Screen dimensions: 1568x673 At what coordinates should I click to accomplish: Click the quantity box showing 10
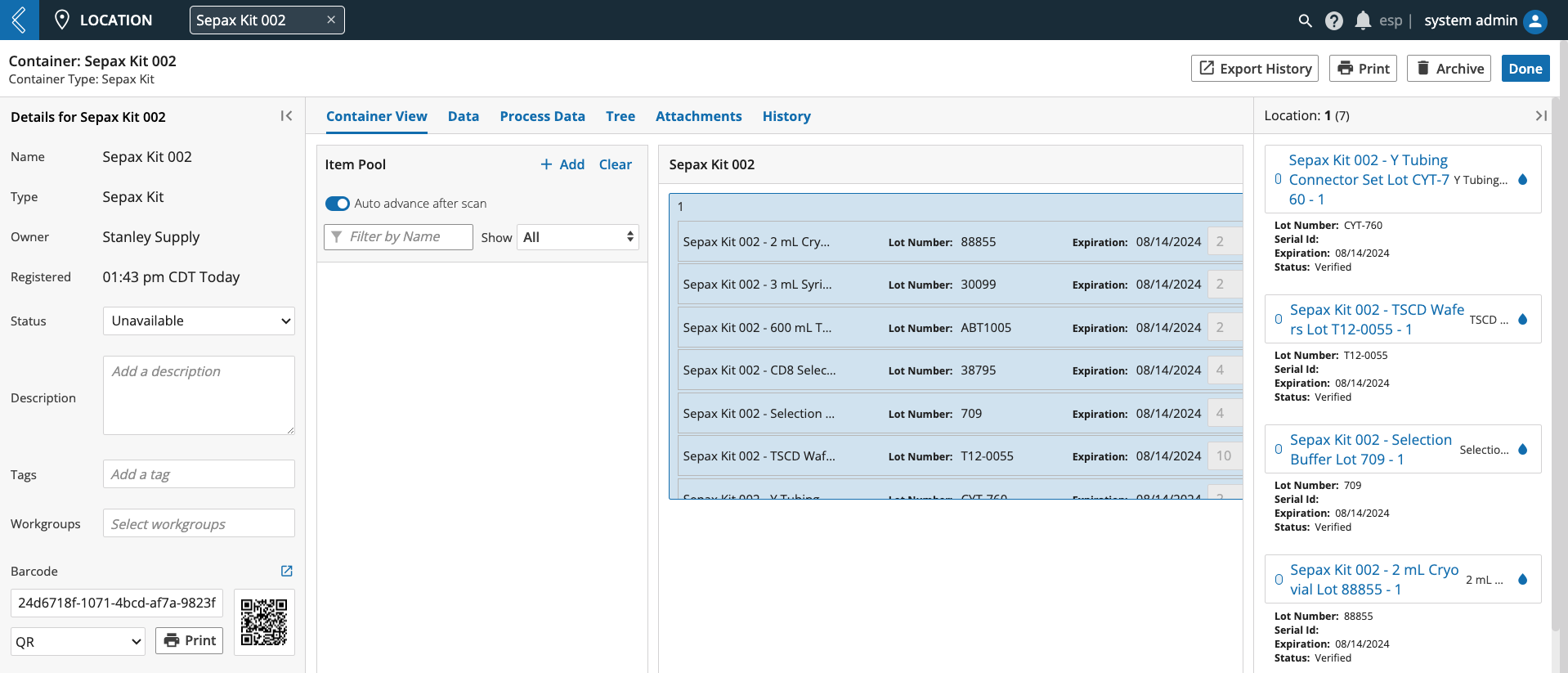click(1224, 456)
